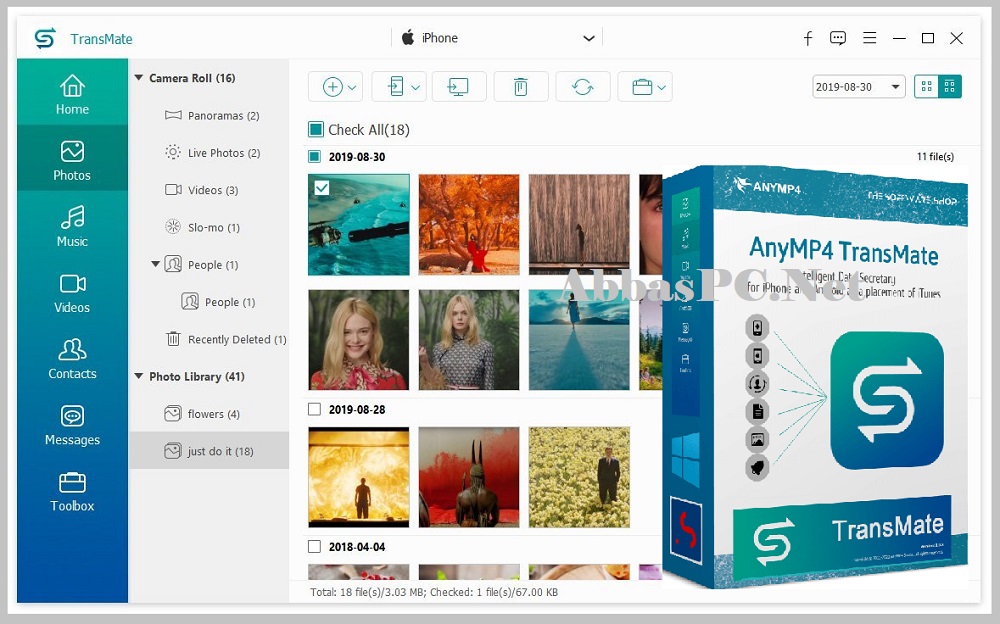The image size is (1000, 624).
Task: Select just do it (18) album
Action: coord(209,451)
